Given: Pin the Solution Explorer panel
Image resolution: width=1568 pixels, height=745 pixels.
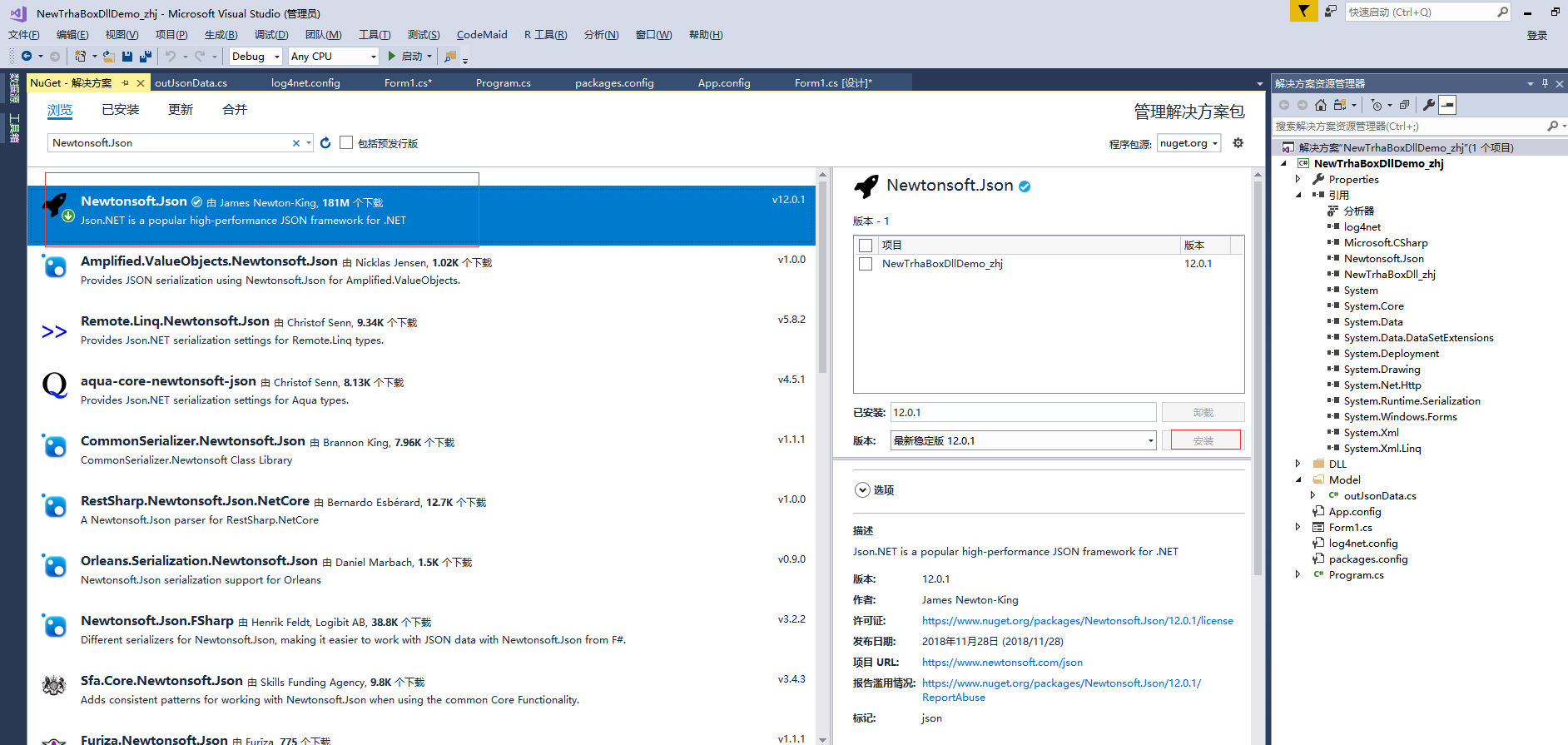Looking at the screenshot, I should coord(1545,83).
